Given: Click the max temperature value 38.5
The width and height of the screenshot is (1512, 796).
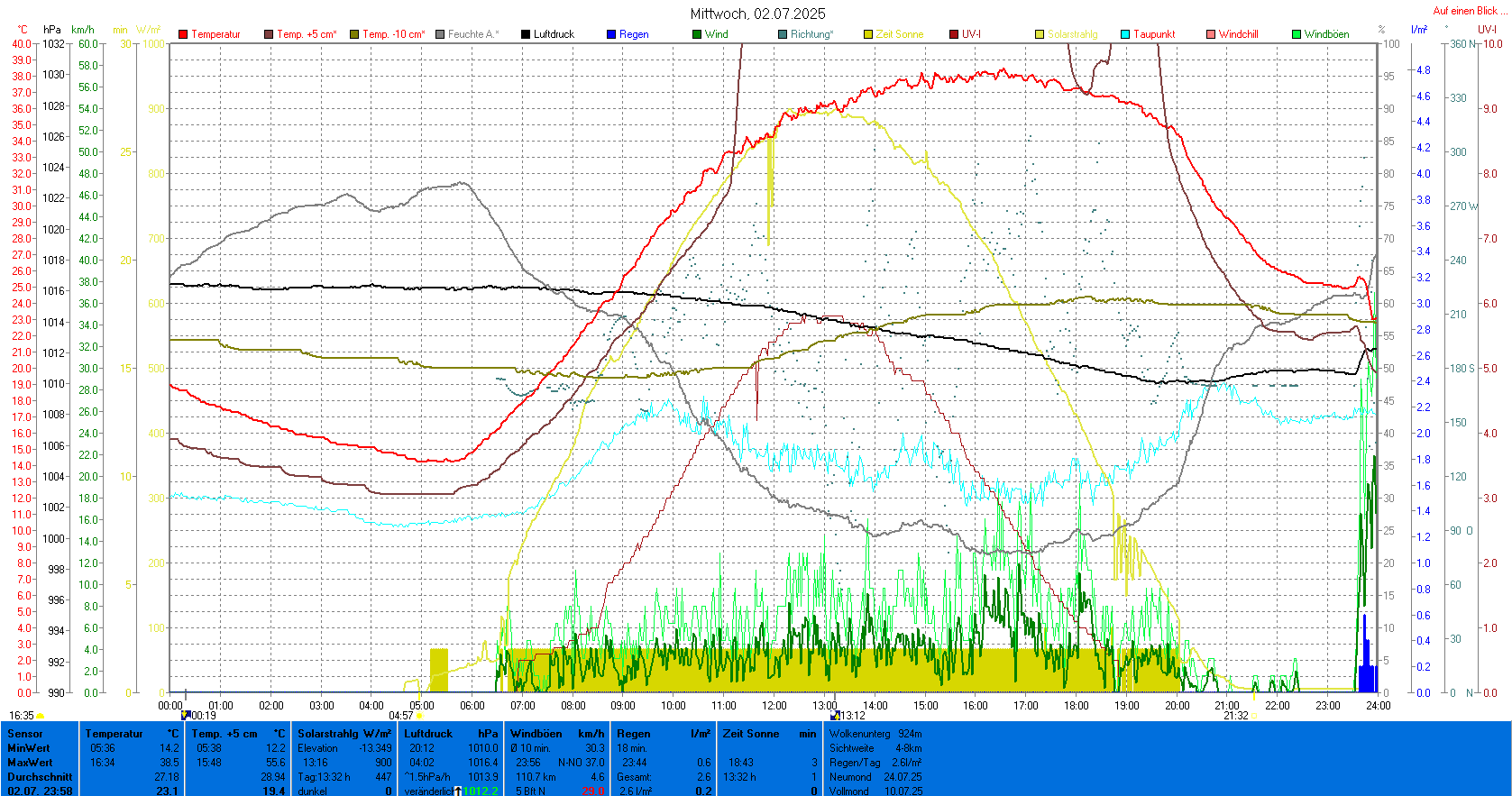Looking at the screenshot, I should coord(169,763).
